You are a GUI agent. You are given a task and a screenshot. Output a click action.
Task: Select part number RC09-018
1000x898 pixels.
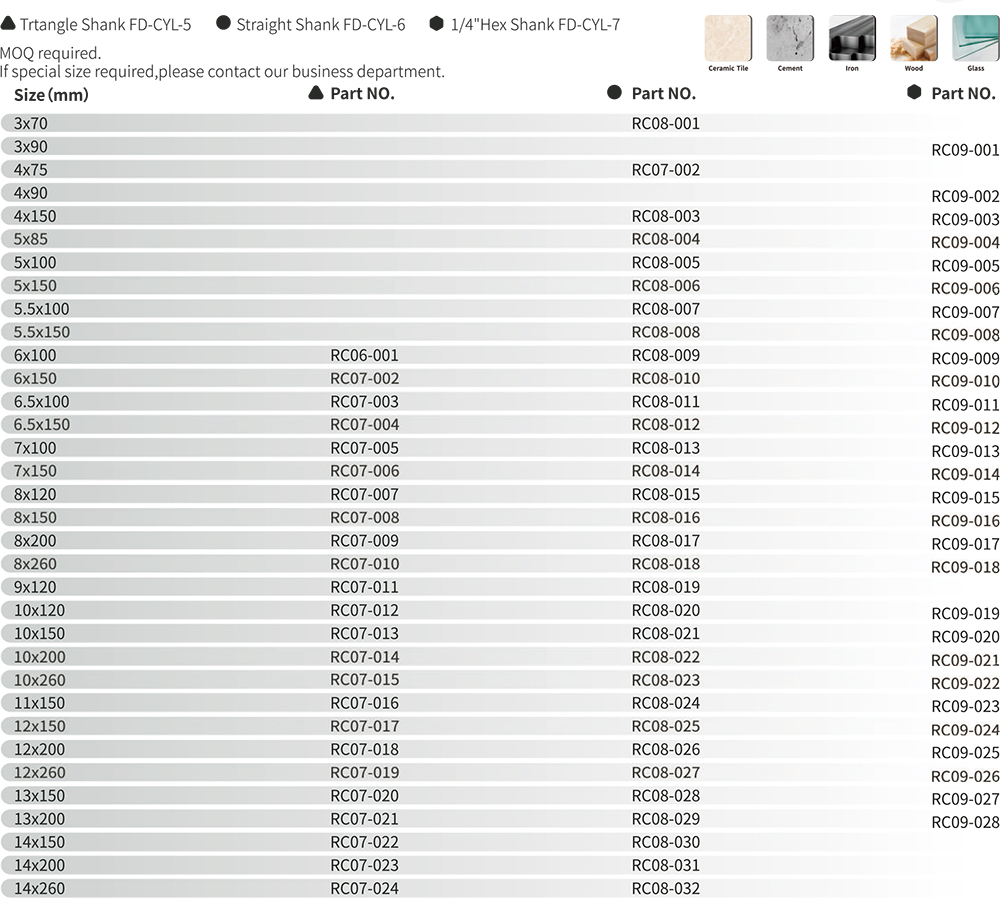(x=965, y=568)
